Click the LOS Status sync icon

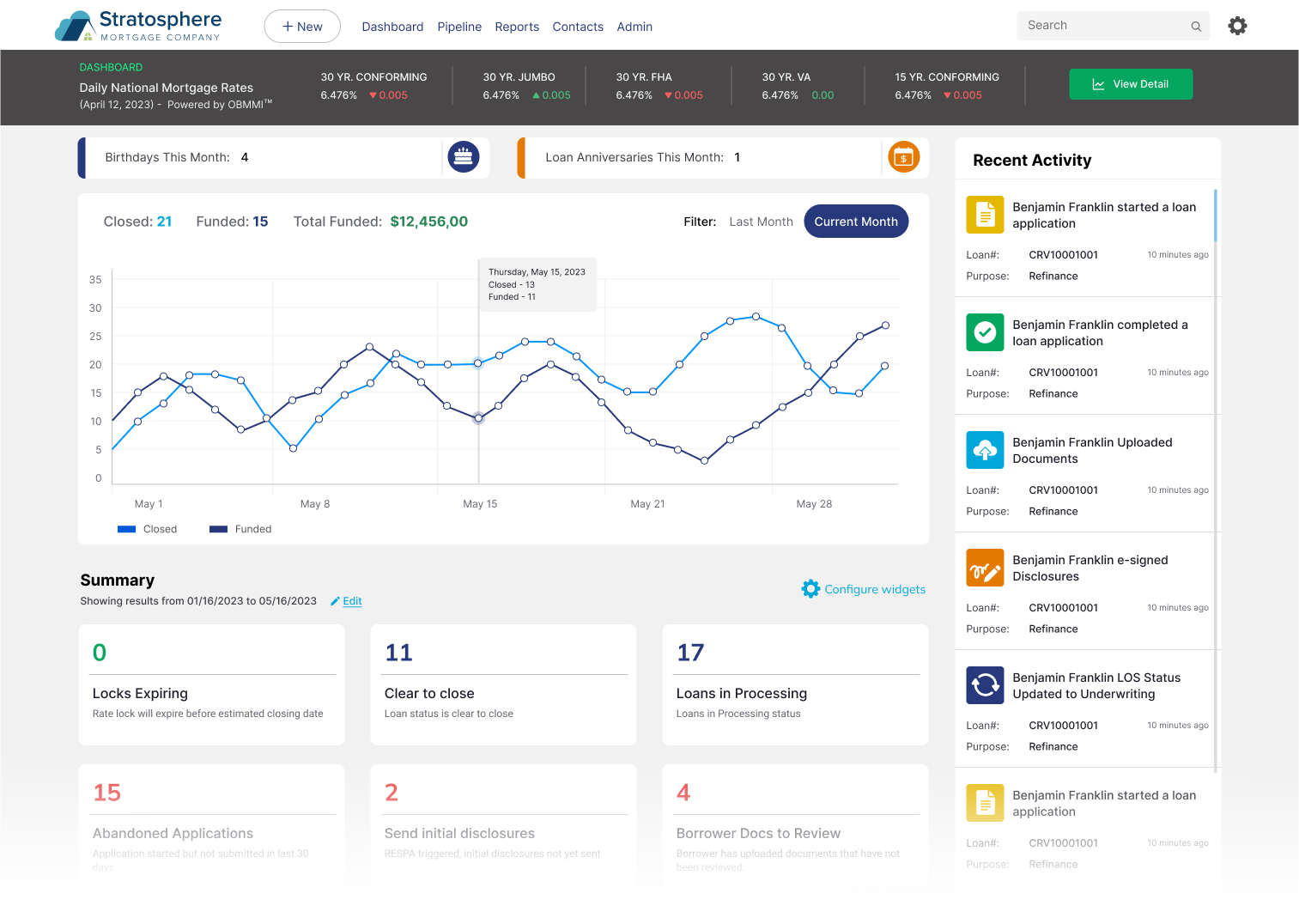tap(985, 685)
